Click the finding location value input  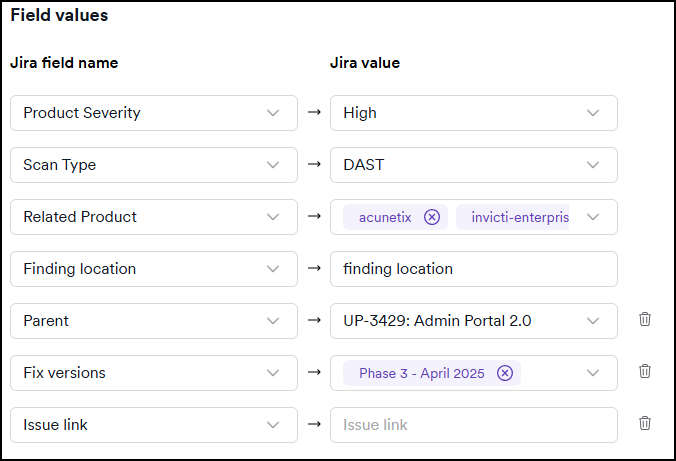[x=474, y=269]
